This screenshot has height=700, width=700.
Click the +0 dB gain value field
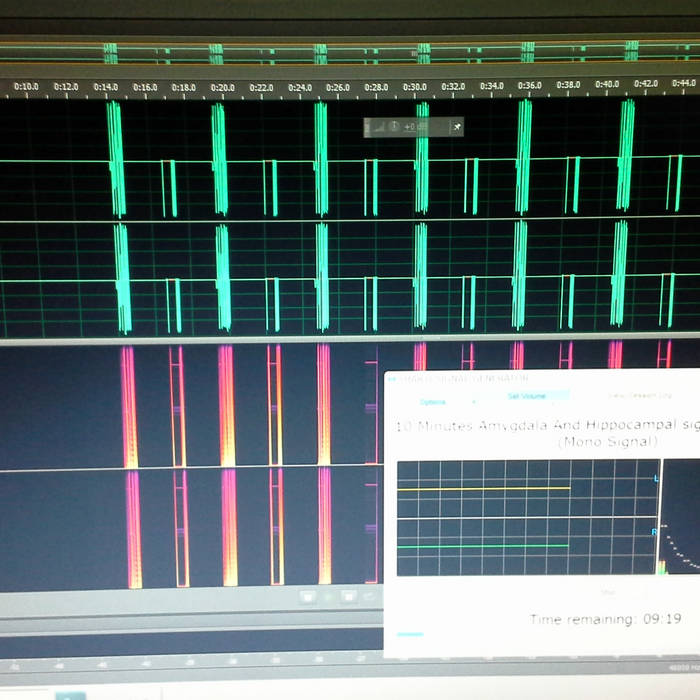[412, 127]
